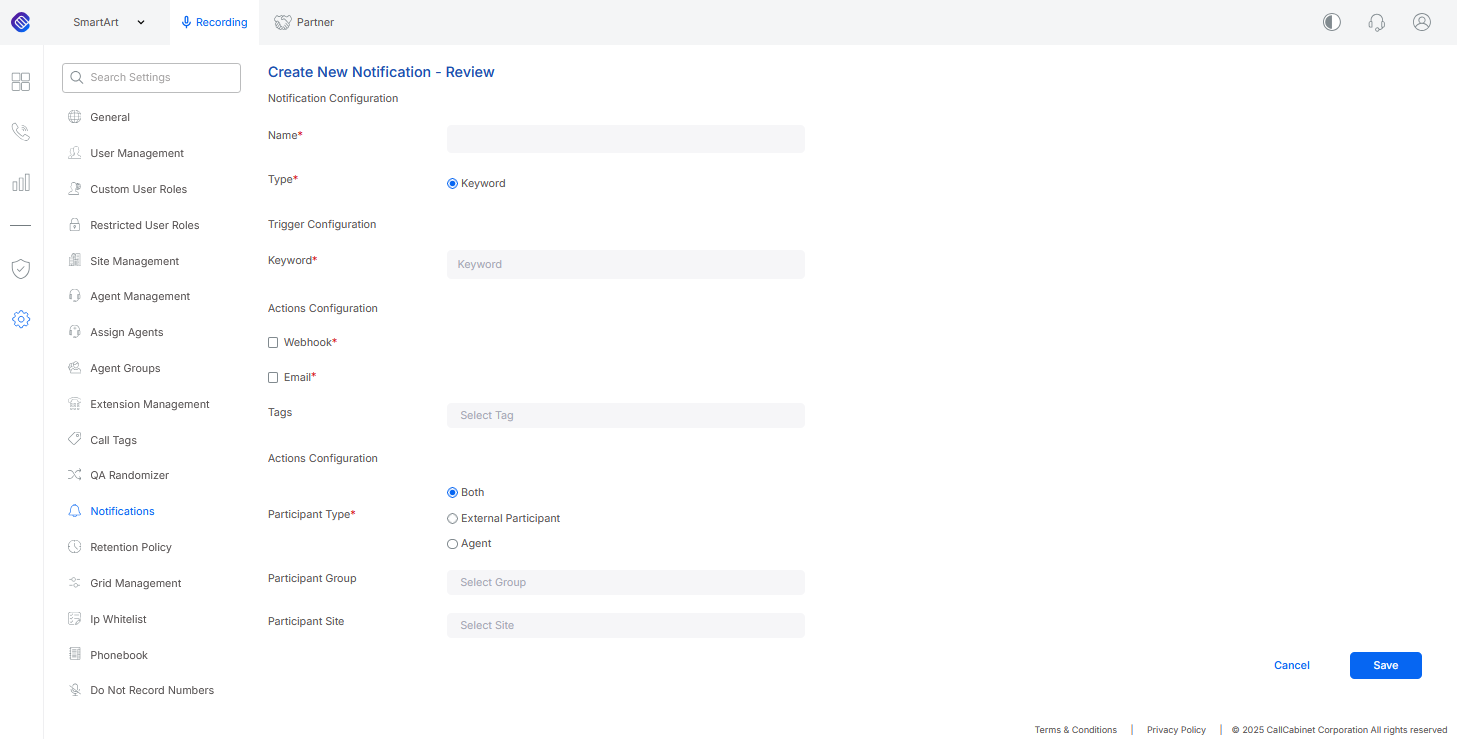Open Phonebook settings
This screenshot has width=1457, height=739.
pyautogui.click(x=119, y=655)
